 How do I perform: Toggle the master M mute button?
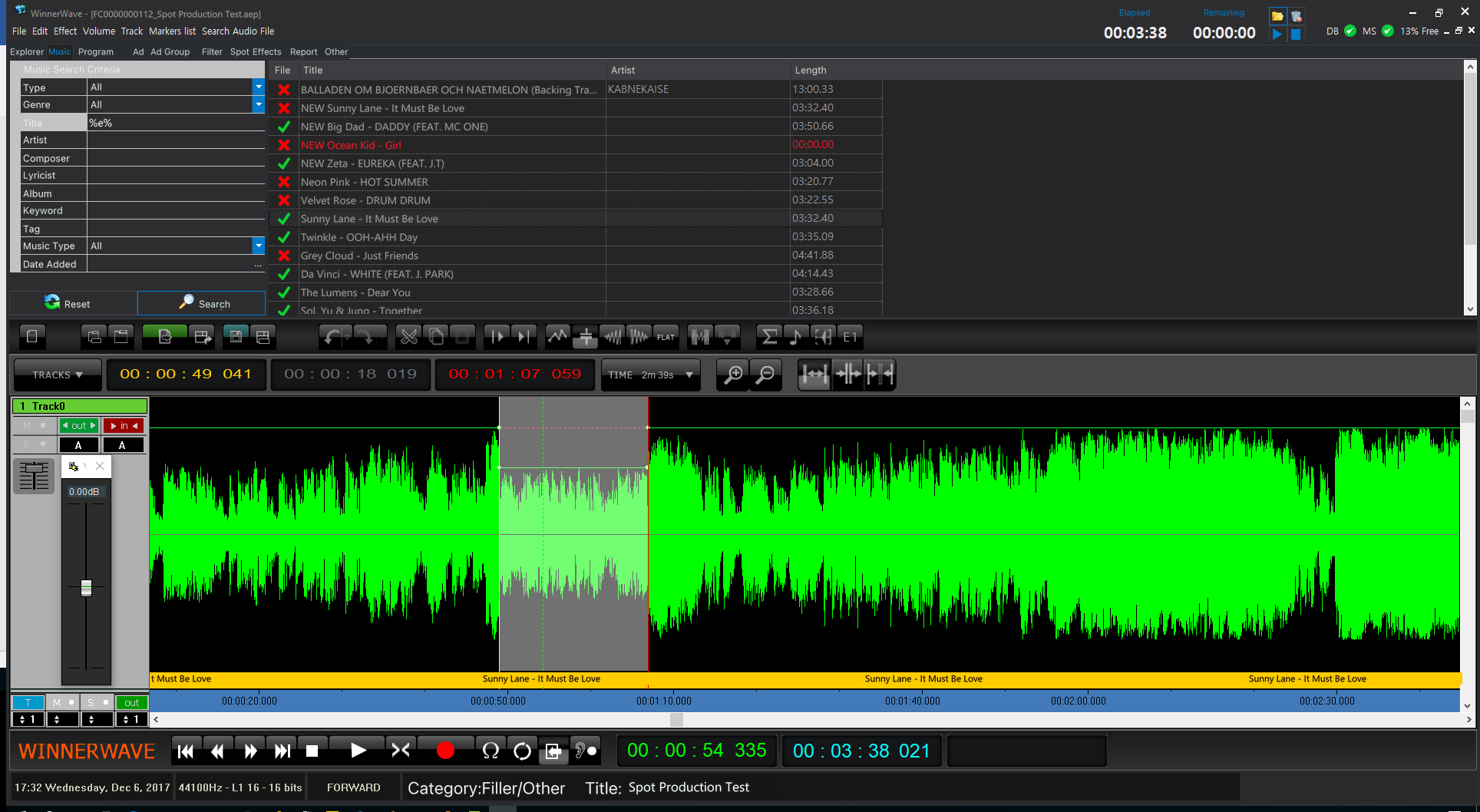(62, 702)
